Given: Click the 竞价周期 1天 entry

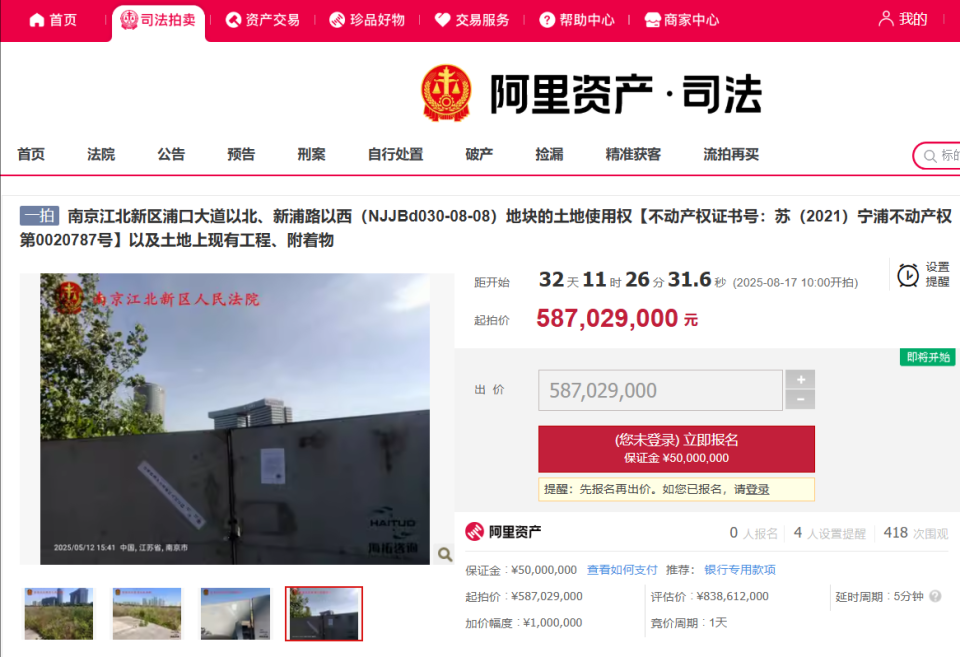Looking at the screenshot, I should pos(689,623).
